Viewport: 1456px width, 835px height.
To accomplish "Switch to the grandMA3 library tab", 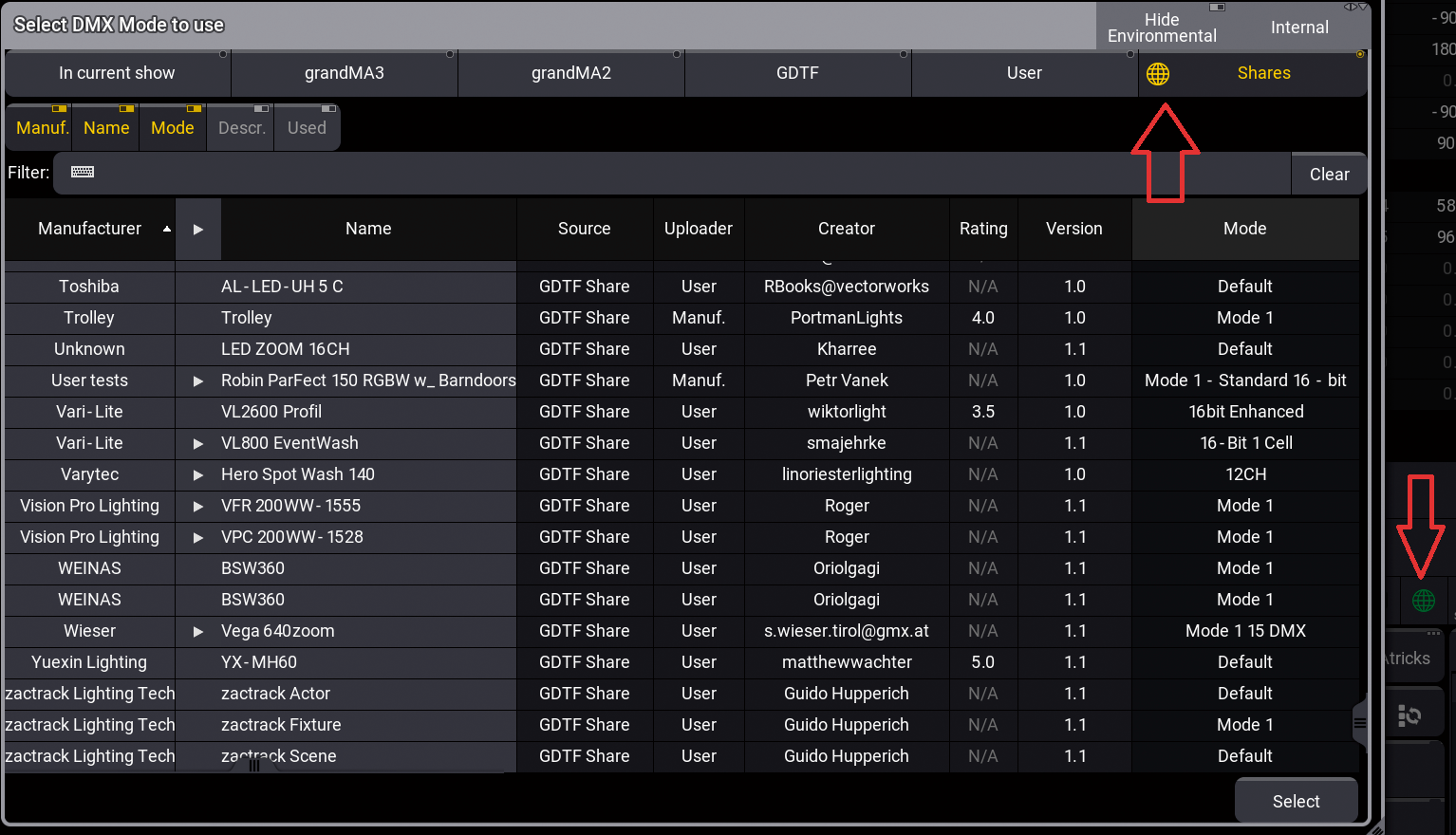I will tap(344, 73).
